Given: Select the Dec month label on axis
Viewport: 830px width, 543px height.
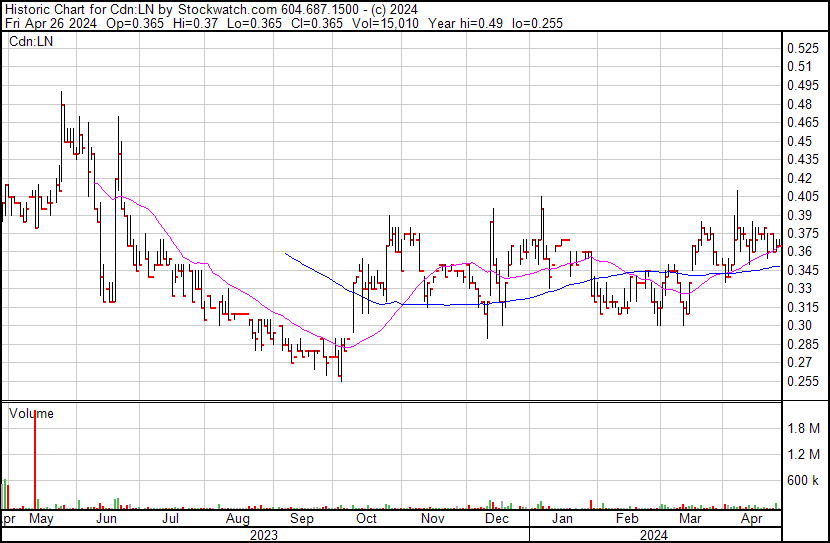Looking at the screenshot, I should point(497,520).
